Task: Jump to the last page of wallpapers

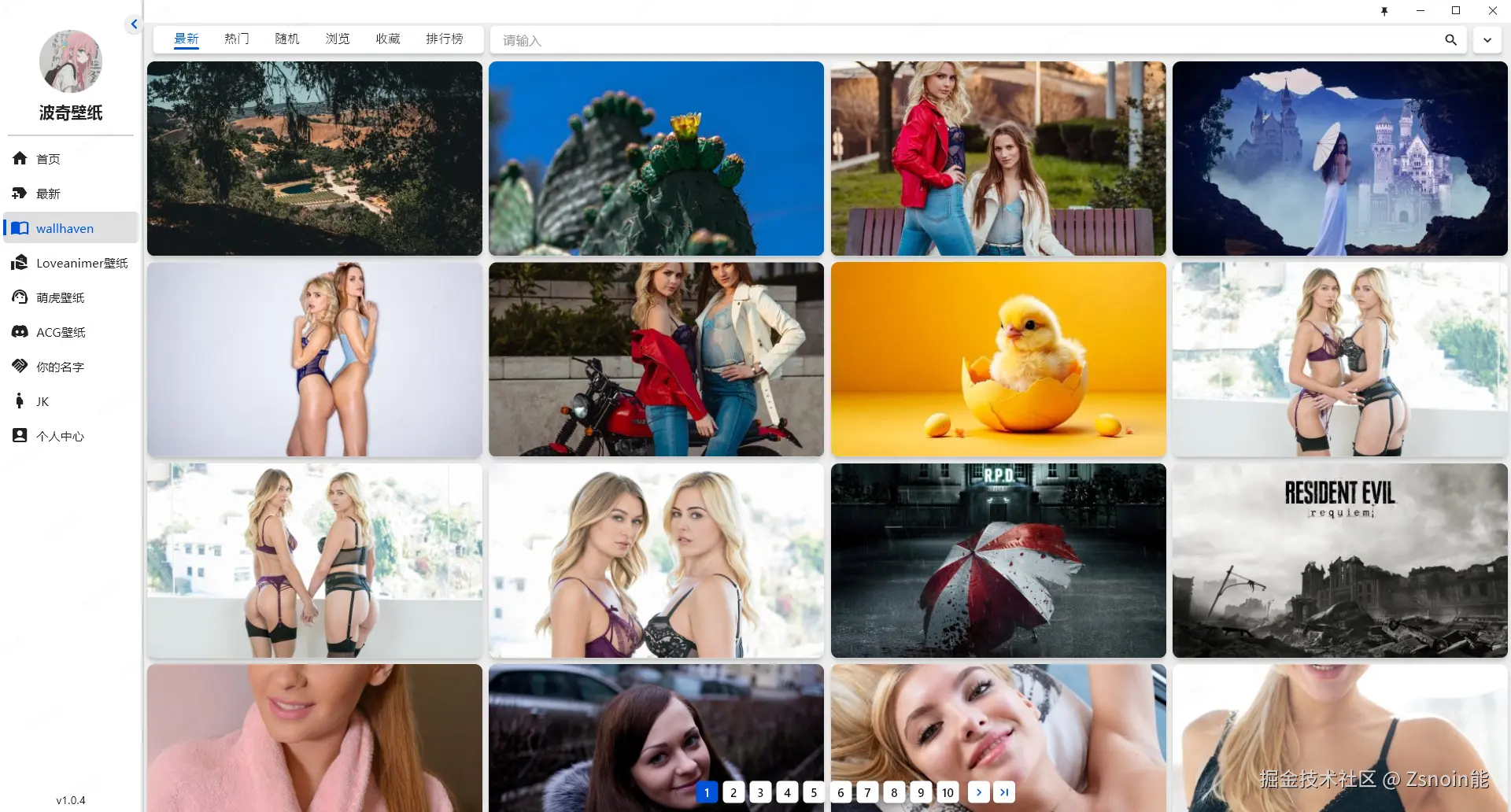Action: point(1004,792)
